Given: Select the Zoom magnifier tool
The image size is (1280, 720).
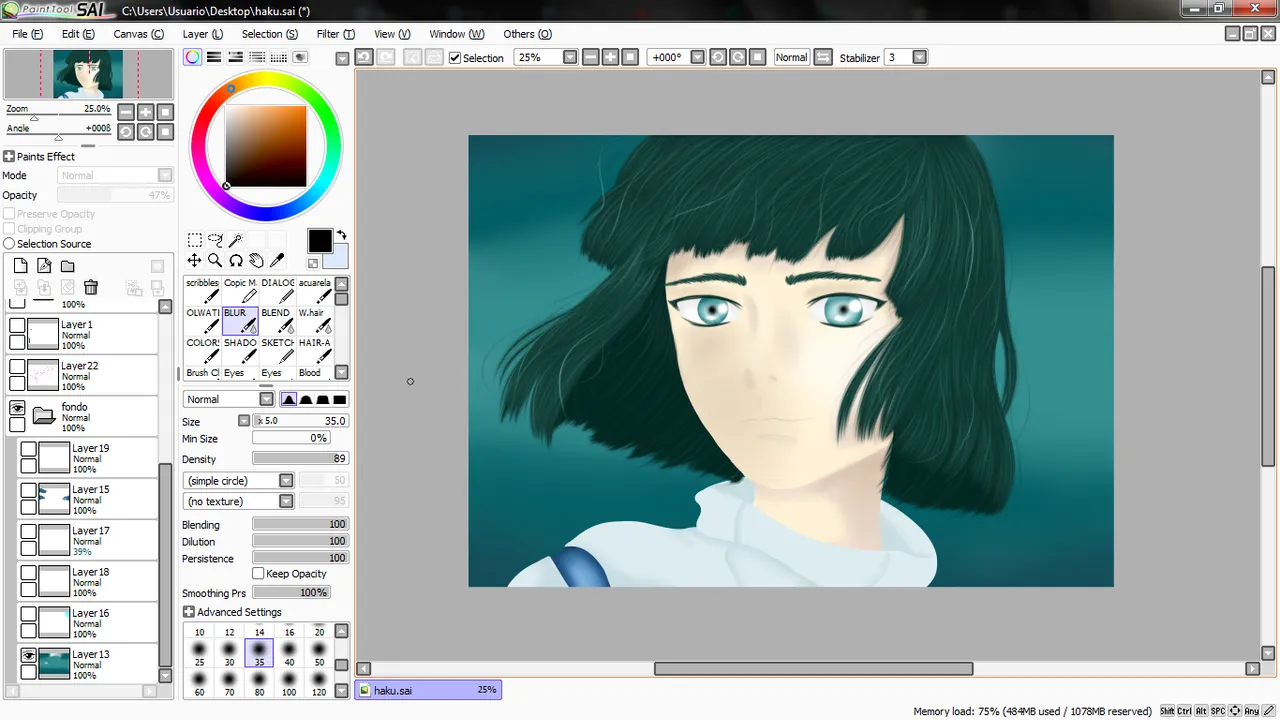Looking at the screenshot, I should 215,260.
